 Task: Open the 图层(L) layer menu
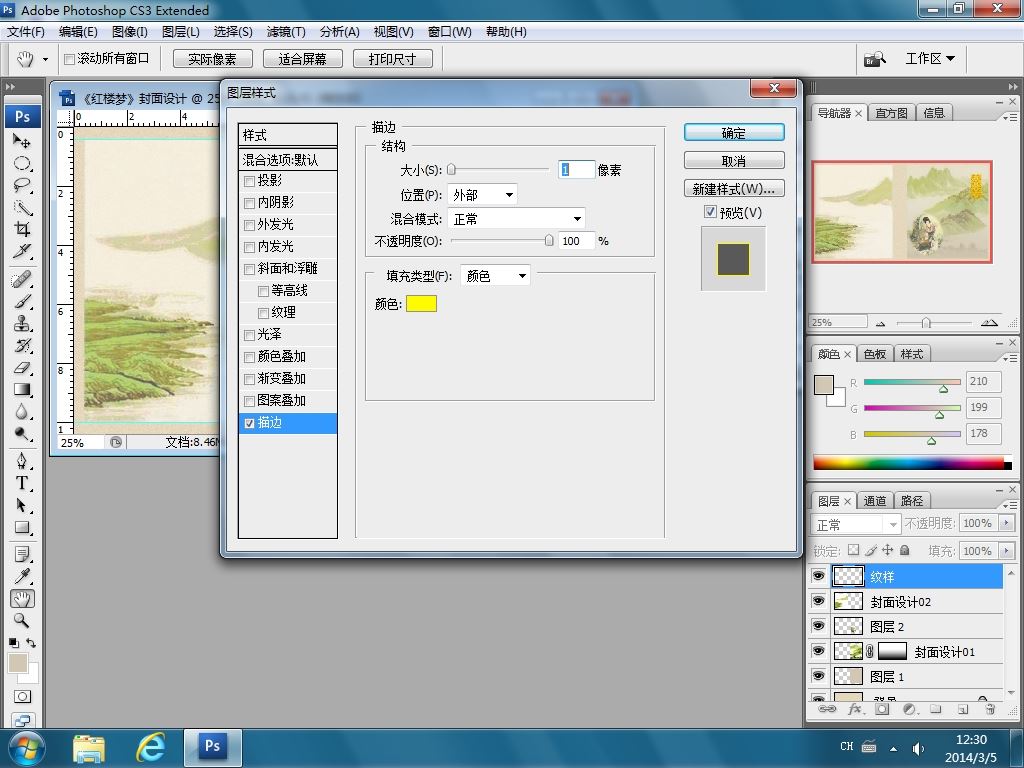tap(181, 31)
